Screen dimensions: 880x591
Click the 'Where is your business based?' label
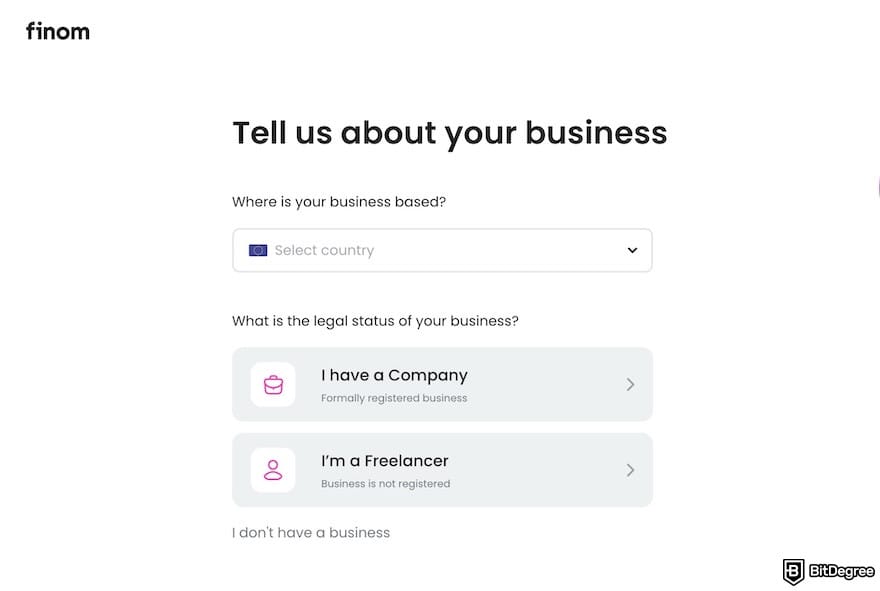coord(339,201)
